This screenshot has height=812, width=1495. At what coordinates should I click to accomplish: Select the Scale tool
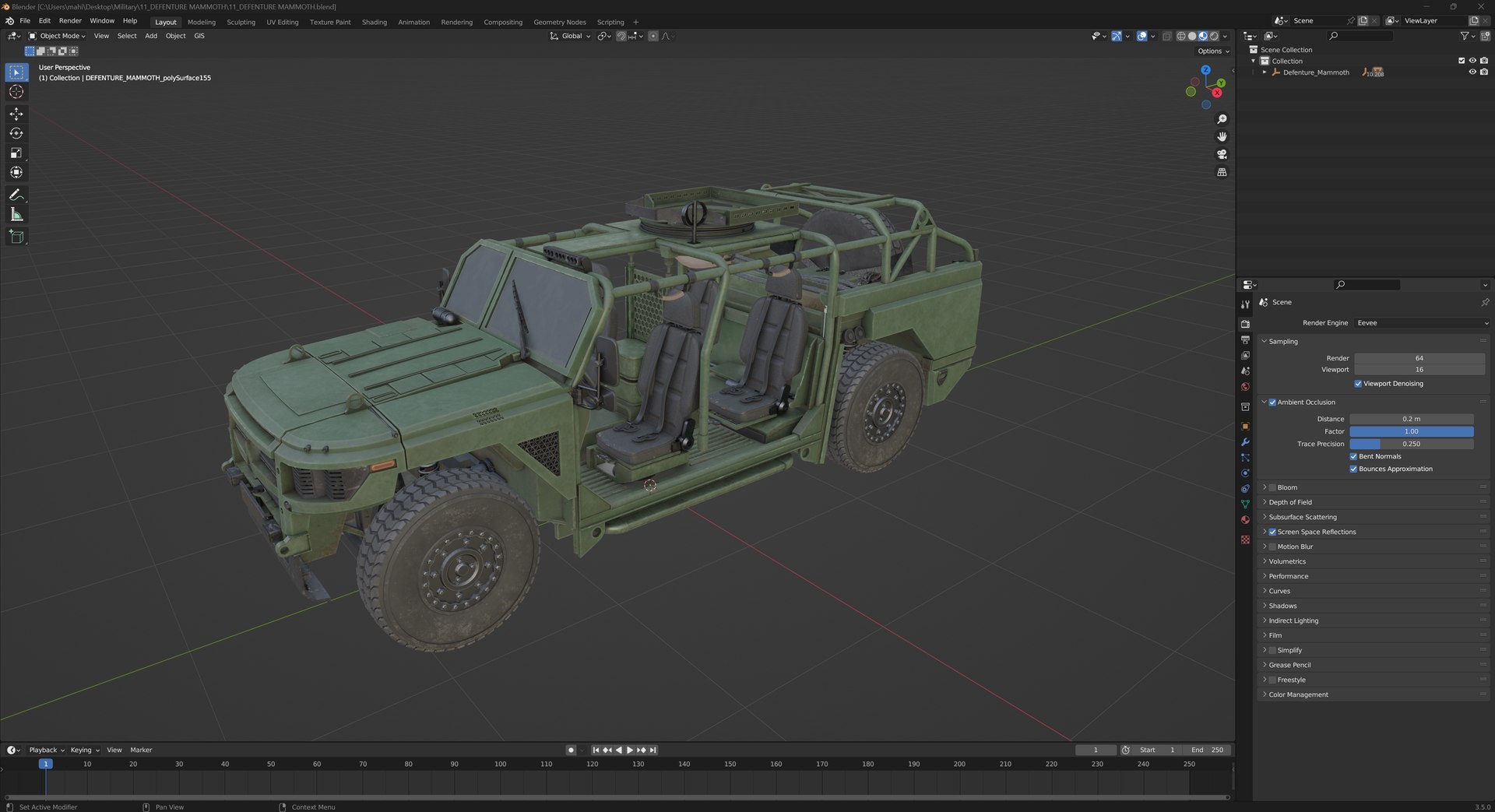click(x=16, y=153)
